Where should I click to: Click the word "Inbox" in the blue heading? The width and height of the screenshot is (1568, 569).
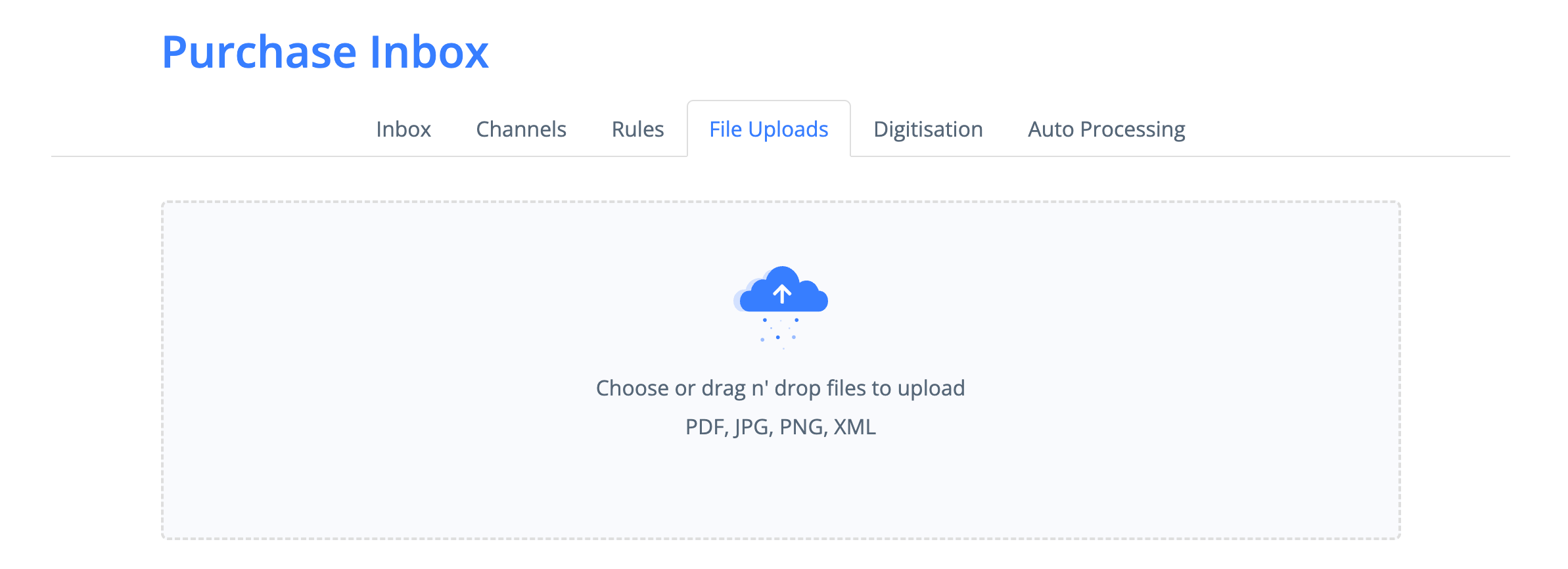point(429,52)
